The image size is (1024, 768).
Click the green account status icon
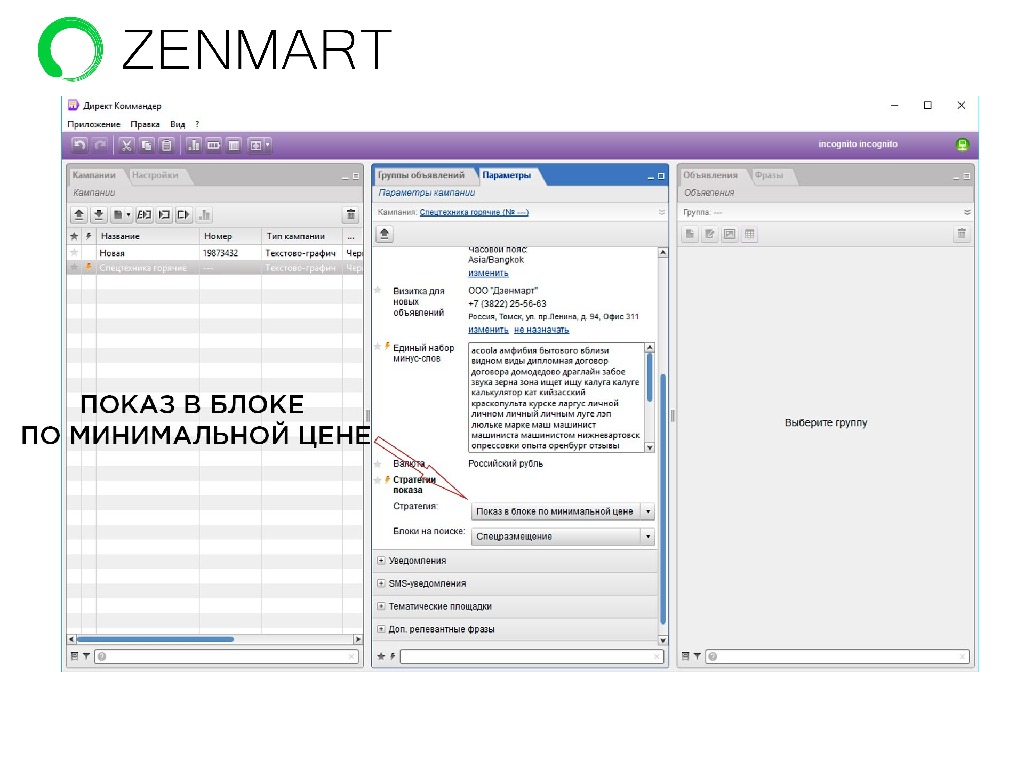tap(962, 144)
